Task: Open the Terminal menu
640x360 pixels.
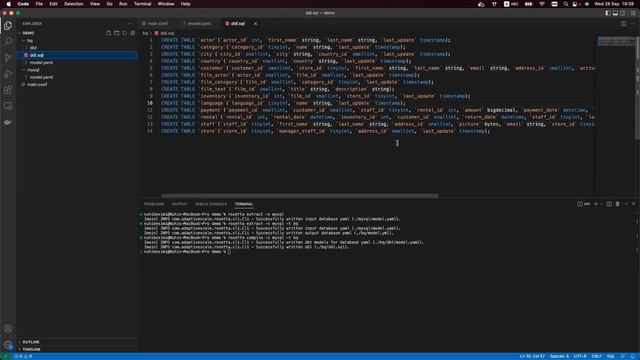Action: 142,4
